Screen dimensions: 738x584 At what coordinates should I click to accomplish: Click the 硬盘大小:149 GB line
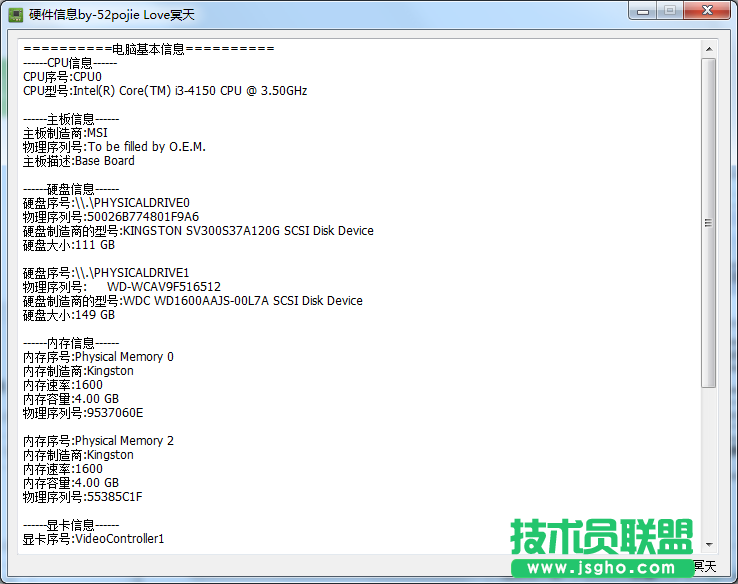[x=69, y=315]
